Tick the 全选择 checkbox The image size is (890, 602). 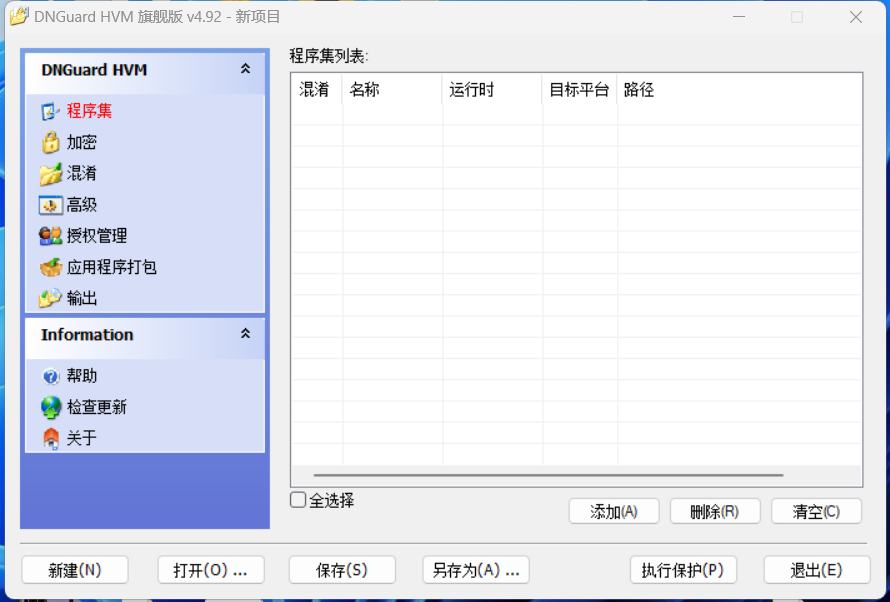coord(298,500)
